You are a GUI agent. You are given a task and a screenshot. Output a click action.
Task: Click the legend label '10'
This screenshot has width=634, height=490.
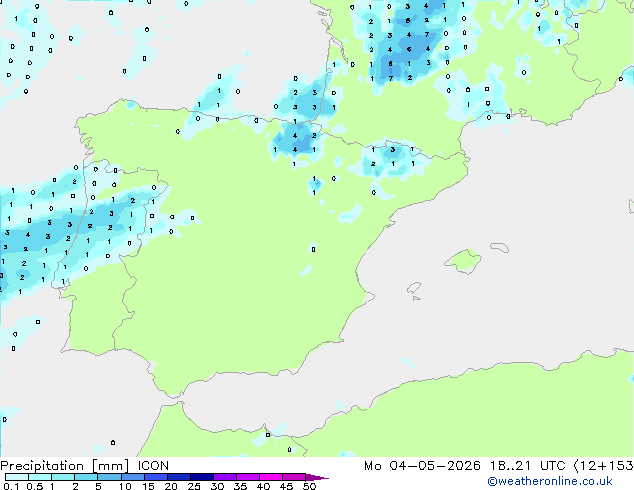[125, 486]
